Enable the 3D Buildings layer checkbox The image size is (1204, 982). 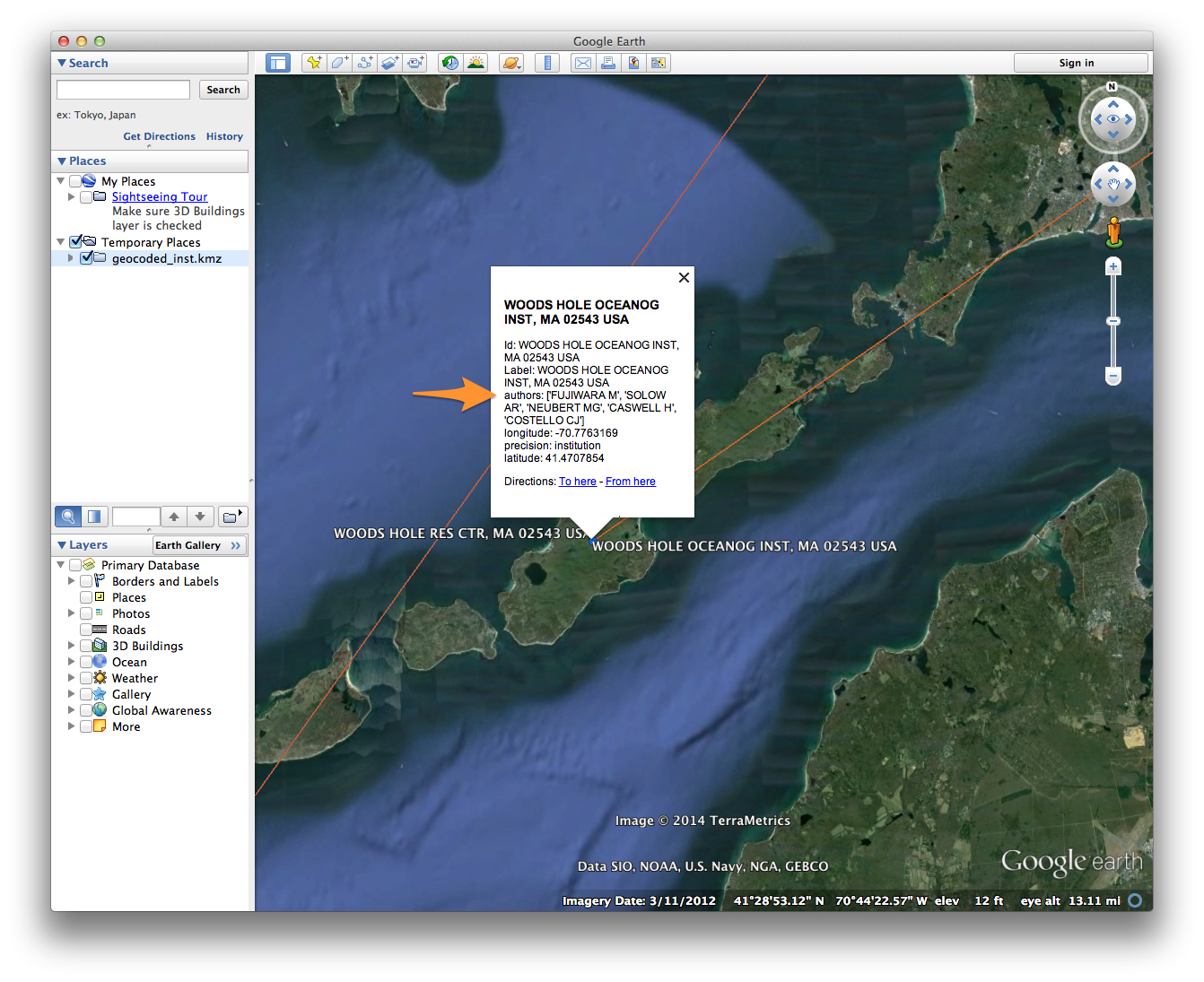[x=86, y=646]
